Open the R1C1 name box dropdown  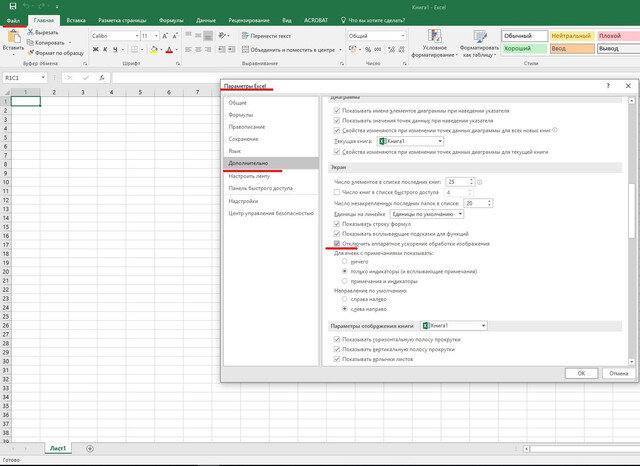point(43,78)
